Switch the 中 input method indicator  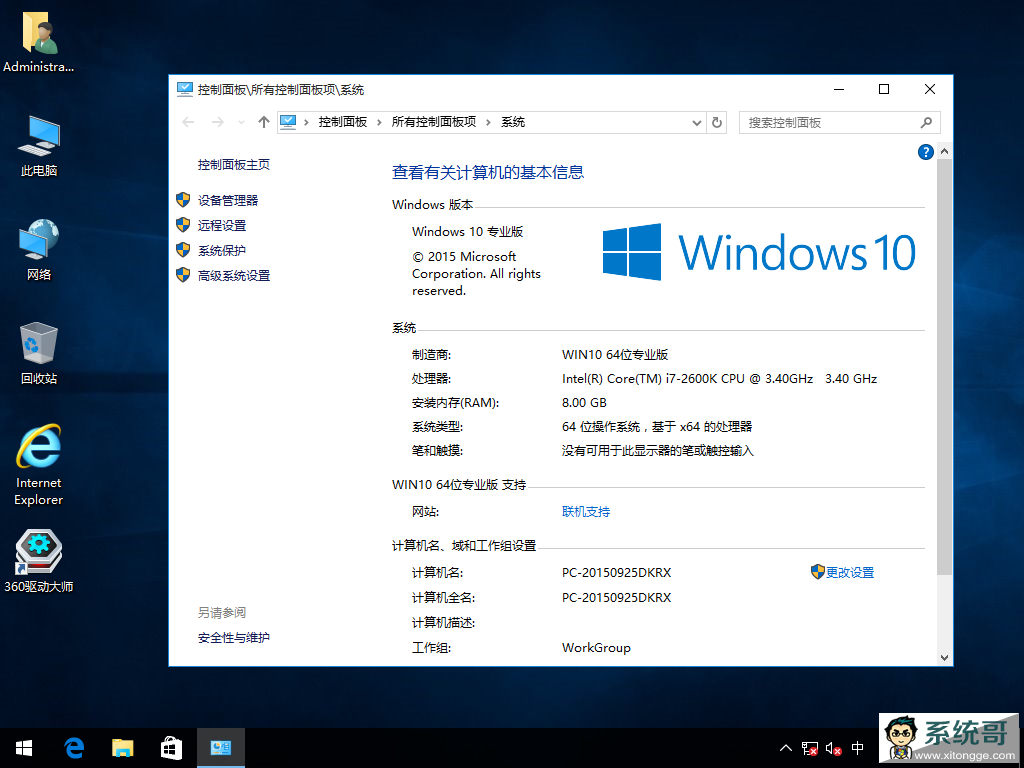[857, 748]
